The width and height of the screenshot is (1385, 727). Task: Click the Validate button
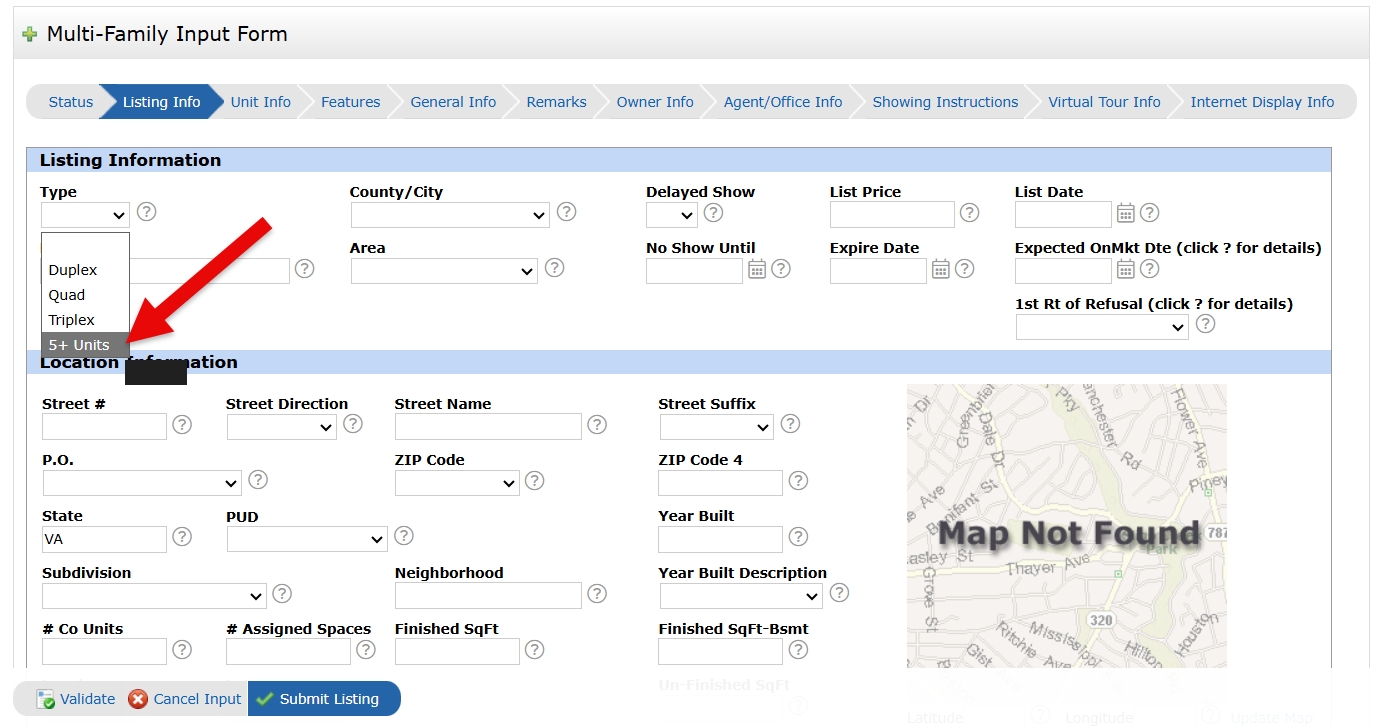[76, 699]
